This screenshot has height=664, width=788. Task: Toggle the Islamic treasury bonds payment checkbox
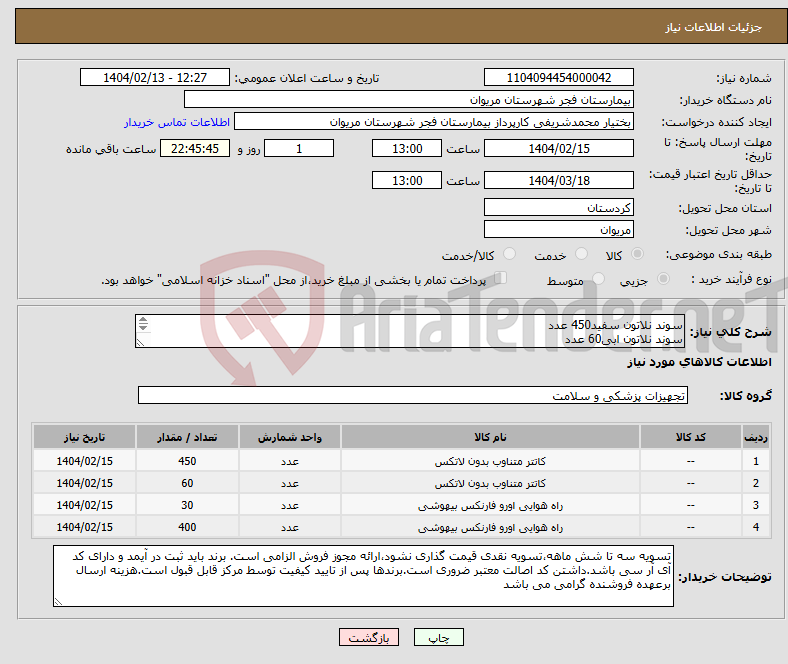(501, 277)
